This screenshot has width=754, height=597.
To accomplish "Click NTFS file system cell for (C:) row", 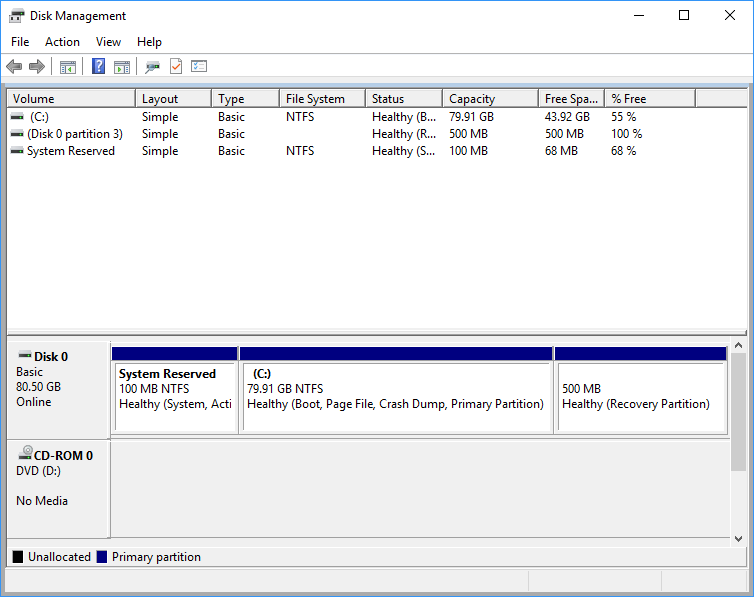I will [x=300, y=117].
